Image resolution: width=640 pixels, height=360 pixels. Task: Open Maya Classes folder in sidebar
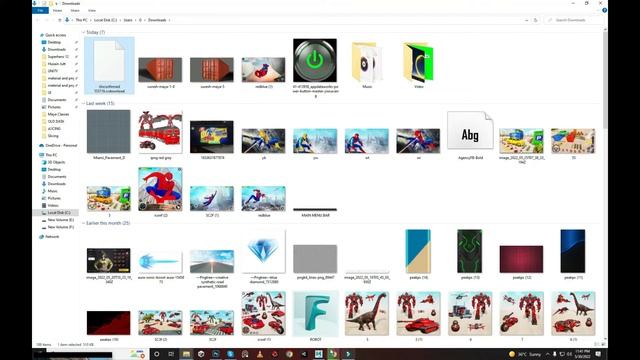[x=58, y=114]
